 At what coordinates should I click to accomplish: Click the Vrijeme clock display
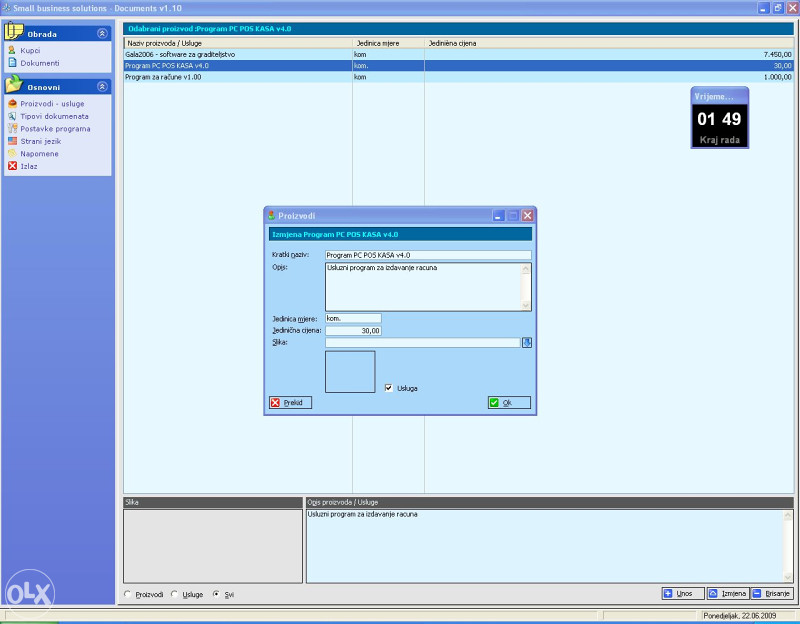[x=719, y=119]
